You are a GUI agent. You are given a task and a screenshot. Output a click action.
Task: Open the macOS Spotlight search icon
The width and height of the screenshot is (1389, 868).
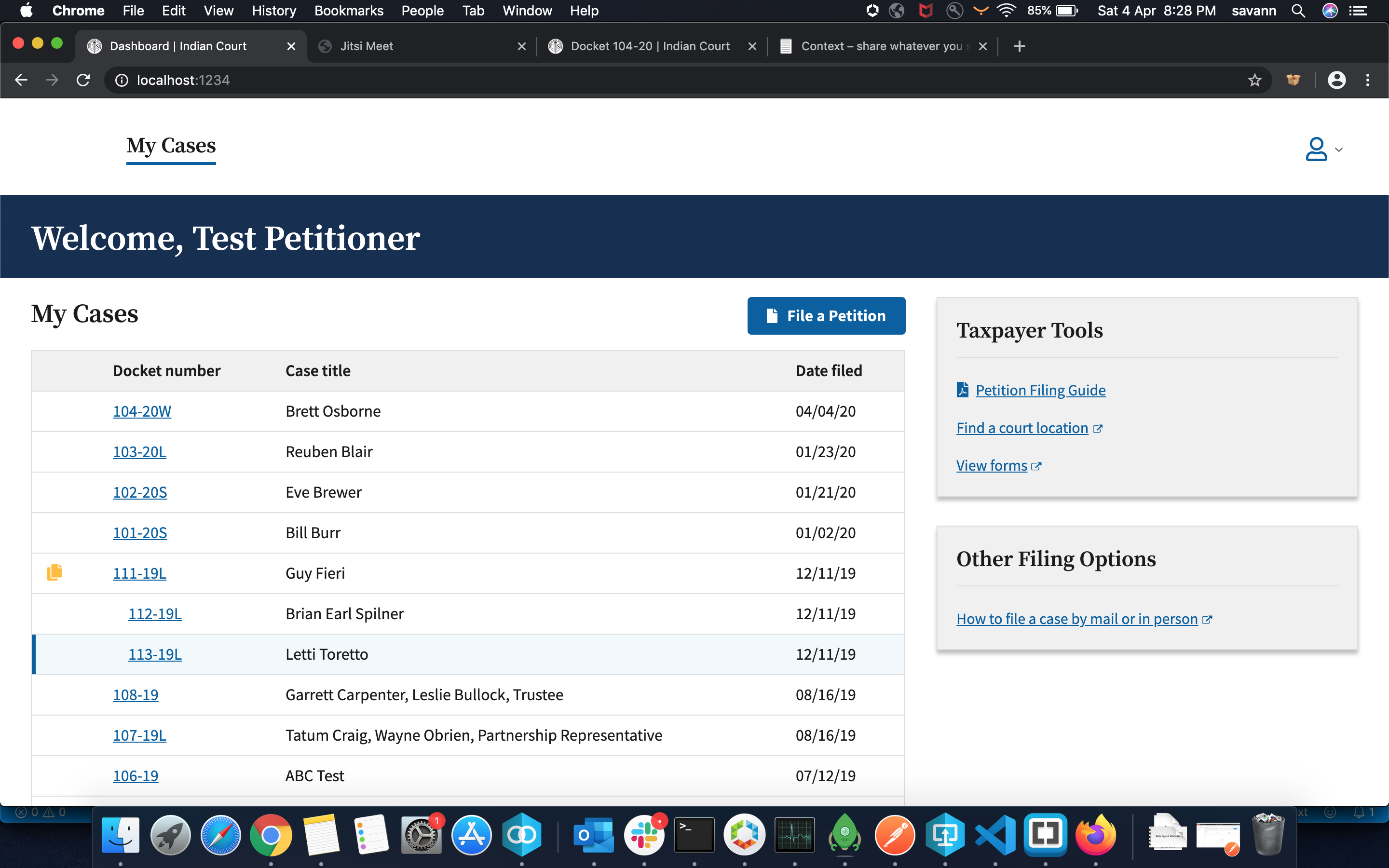[1298, 11]
